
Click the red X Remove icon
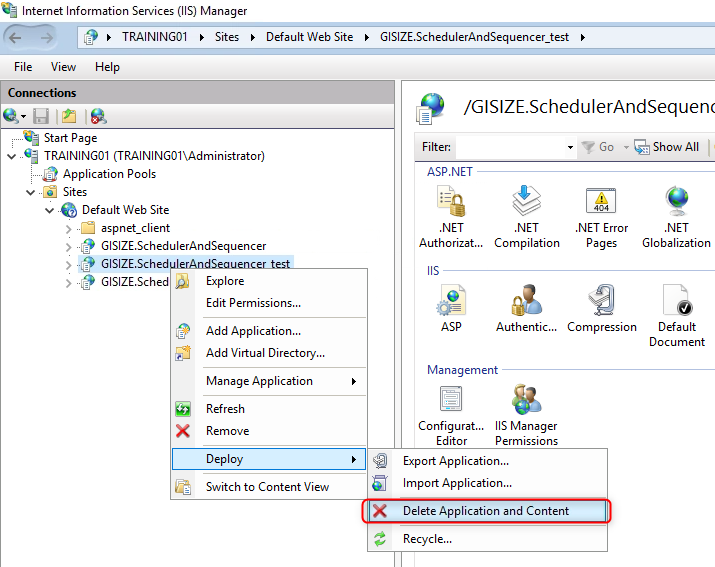pos(183,431)
